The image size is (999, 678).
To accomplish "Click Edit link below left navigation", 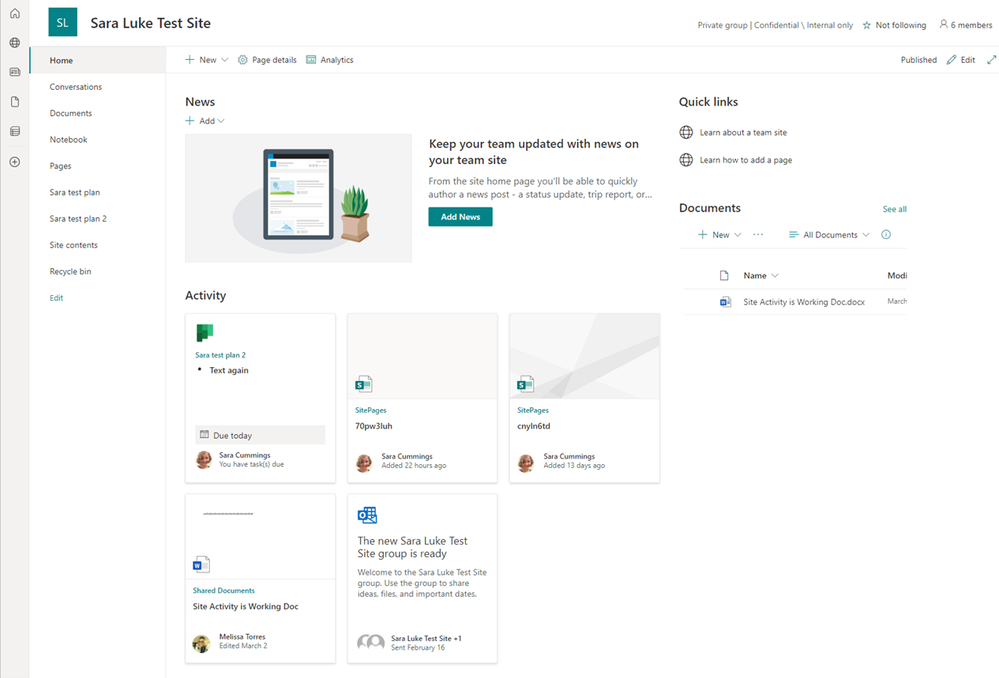I will [x=57, y=298].
